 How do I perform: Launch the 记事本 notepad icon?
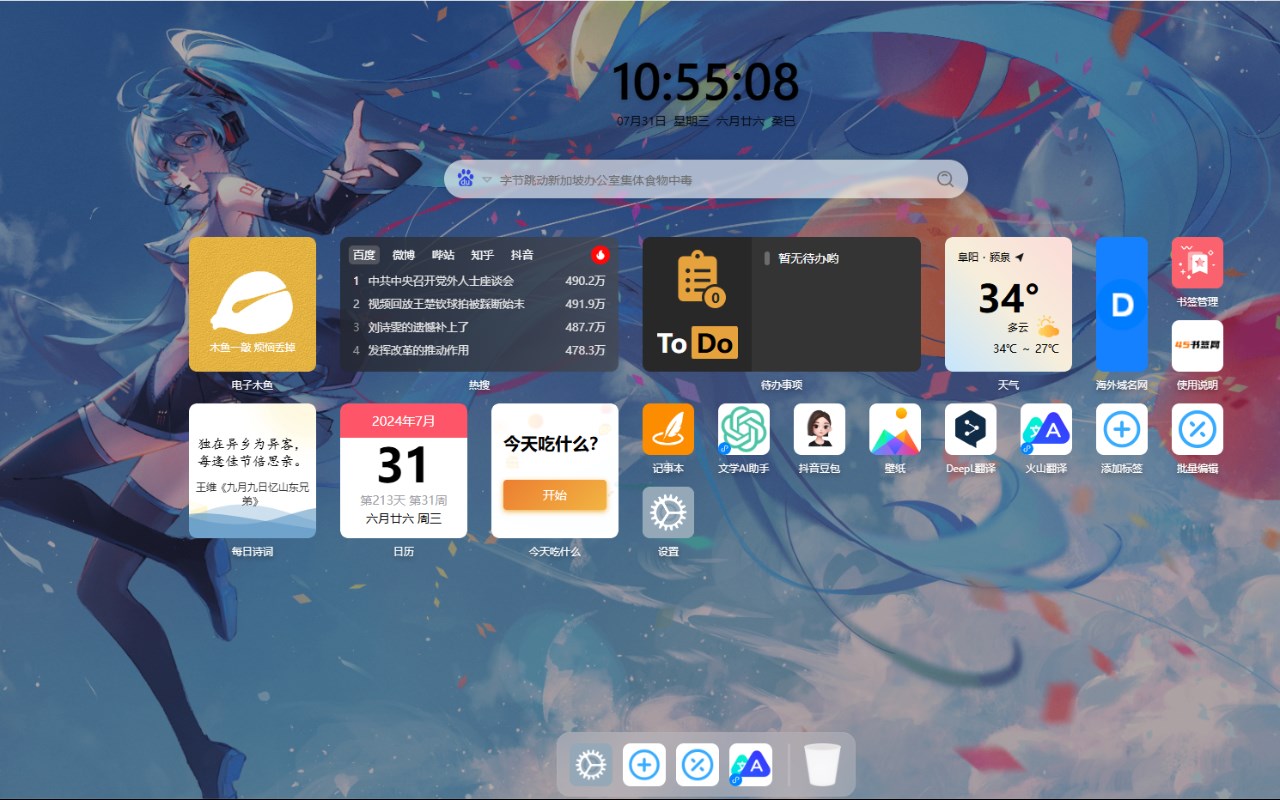pos(668,429)
